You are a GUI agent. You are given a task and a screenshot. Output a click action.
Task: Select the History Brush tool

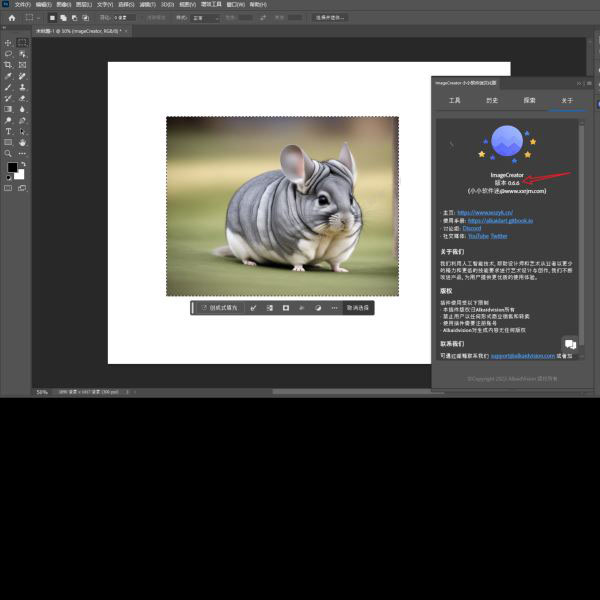point(8,98)
